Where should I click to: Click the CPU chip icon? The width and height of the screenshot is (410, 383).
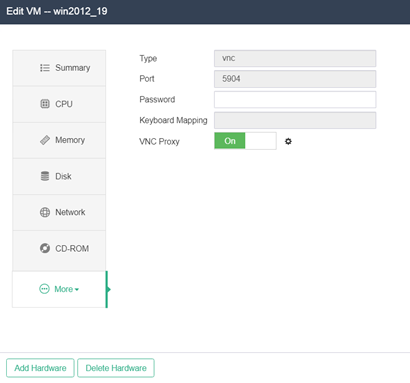click(x=45, y=104)
